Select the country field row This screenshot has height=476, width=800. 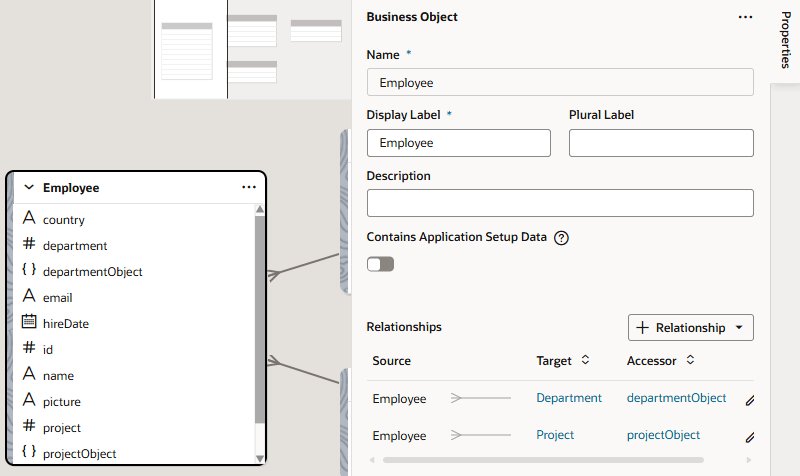[134, 219]
